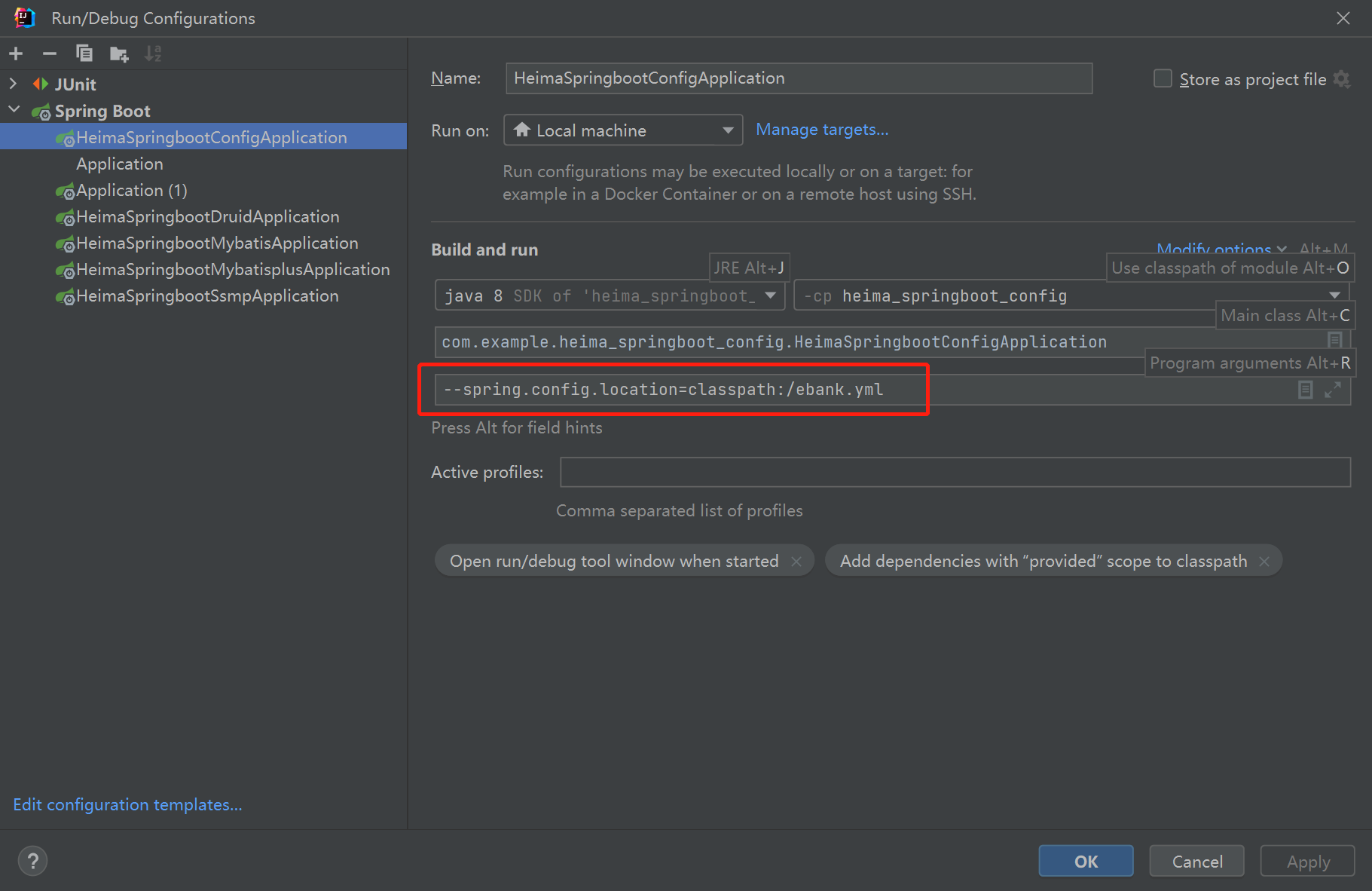The width and height of the screenshot is (1372, 891).
Task: Click the gear icon beside Store as project file
Action: 1342,79
